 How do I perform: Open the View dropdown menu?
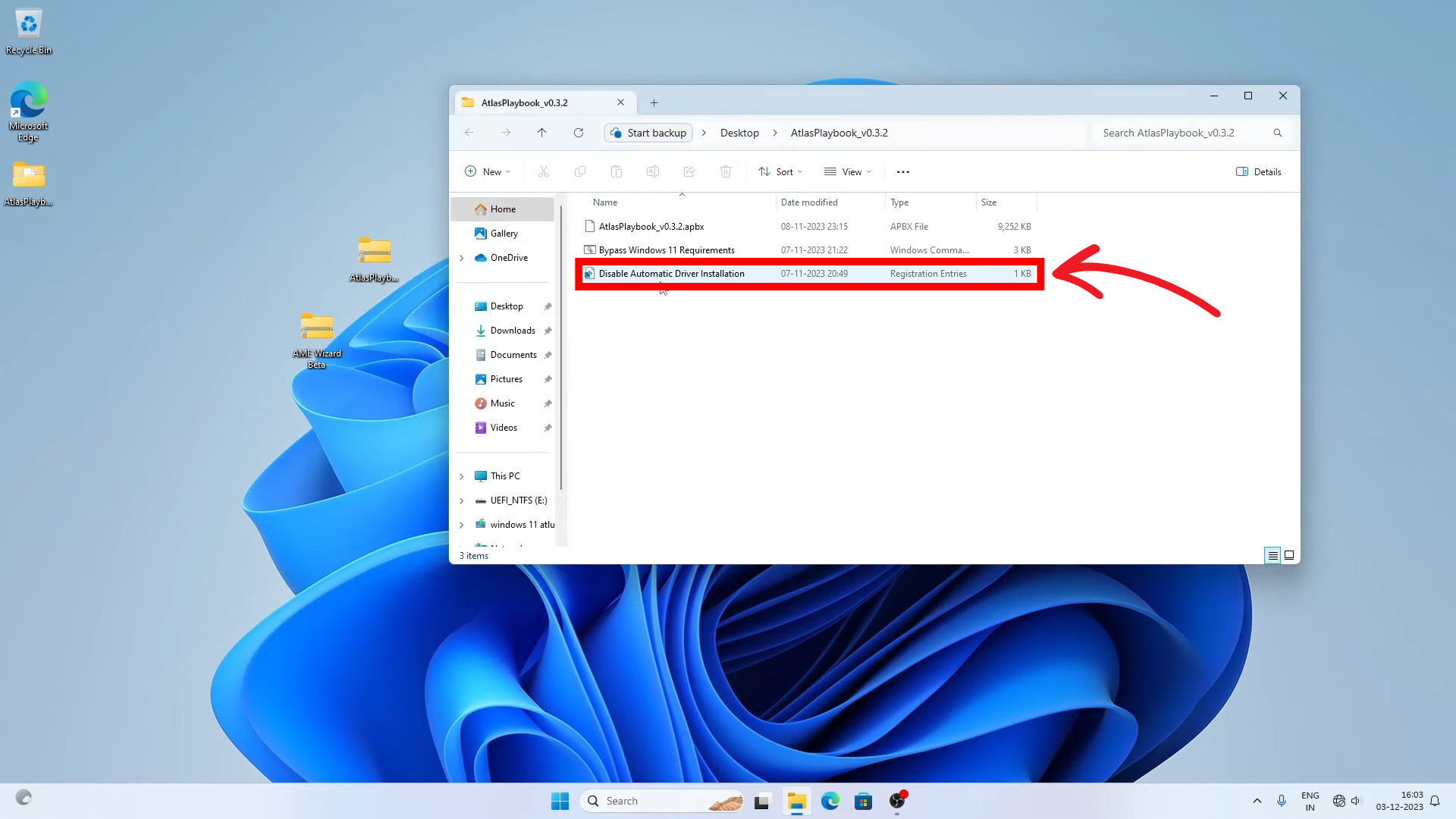848,172
